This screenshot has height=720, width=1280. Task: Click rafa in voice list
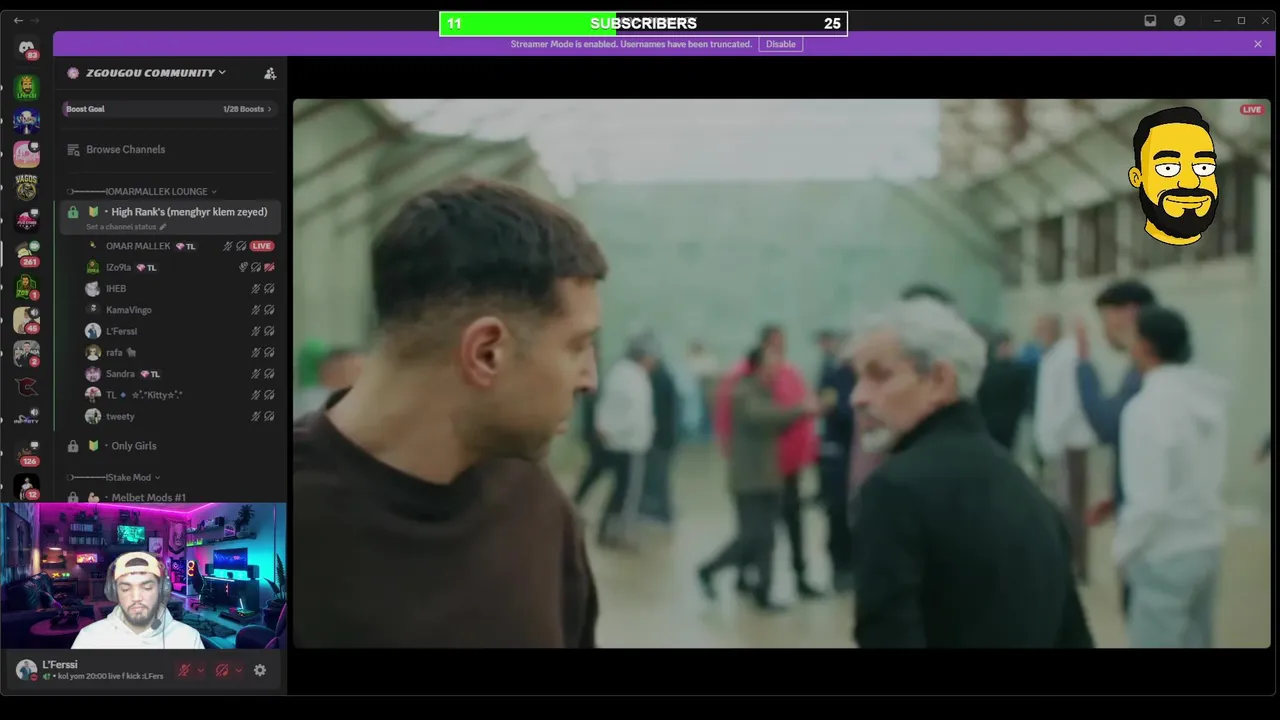(x=114, y=353)
